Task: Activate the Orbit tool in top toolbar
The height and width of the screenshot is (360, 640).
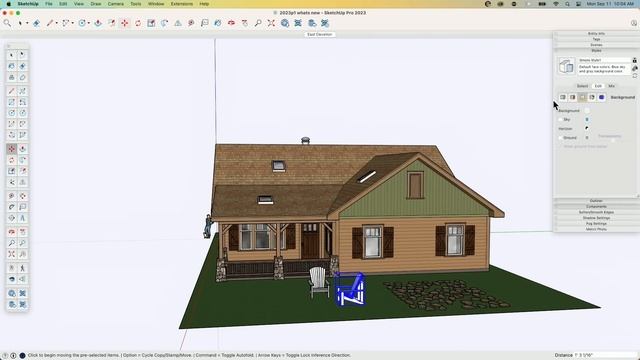Action: coord(231,23)
